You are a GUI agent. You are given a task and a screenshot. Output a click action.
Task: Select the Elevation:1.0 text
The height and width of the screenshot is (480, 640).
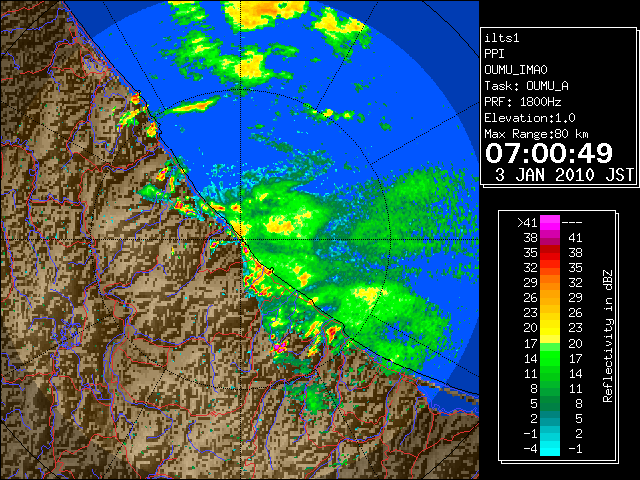530,118
